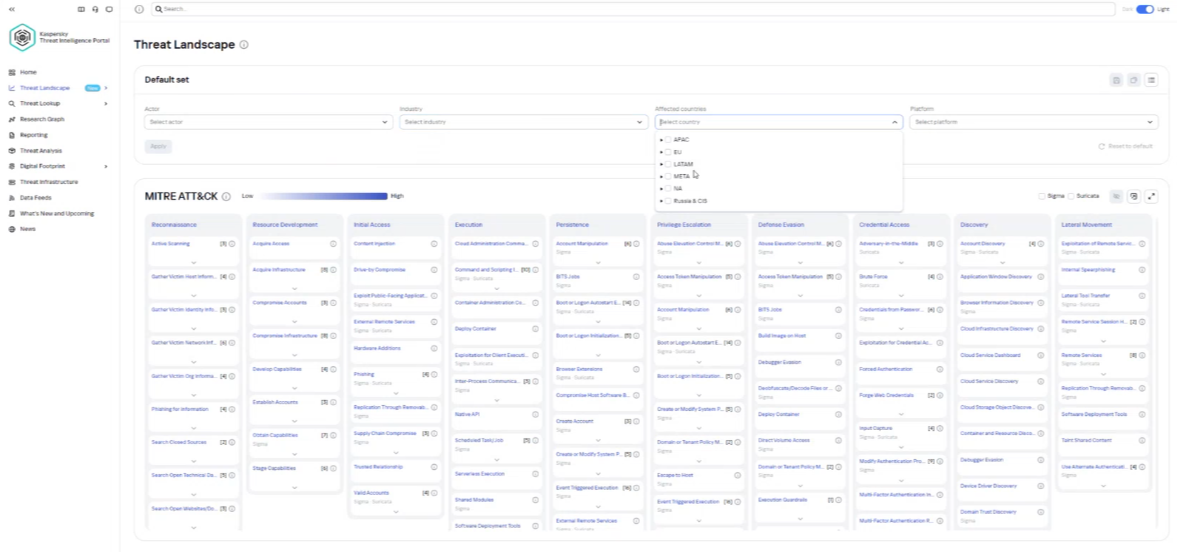Click info icon for Content Injection
The image size is (1177, 552).
[x=434, y=243]
